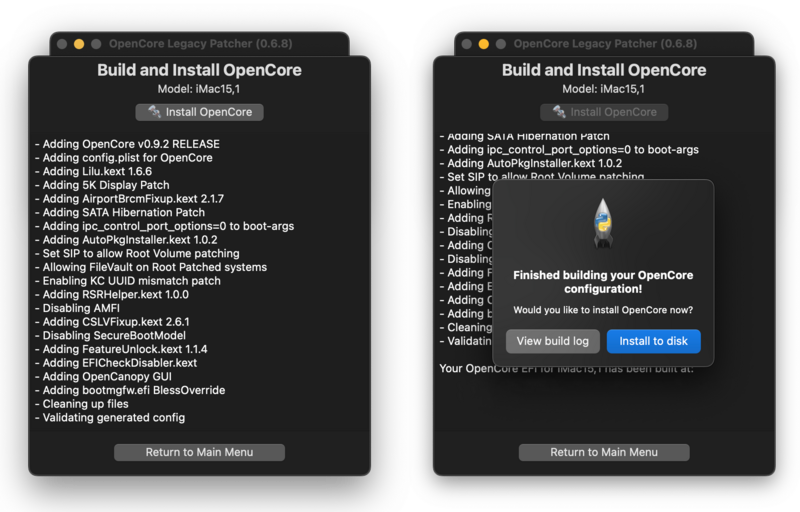This screenshot has height=512, width=800.
Task: Click 'Model: iMac15,1' label in right window
Action: [x=604, y=89]
